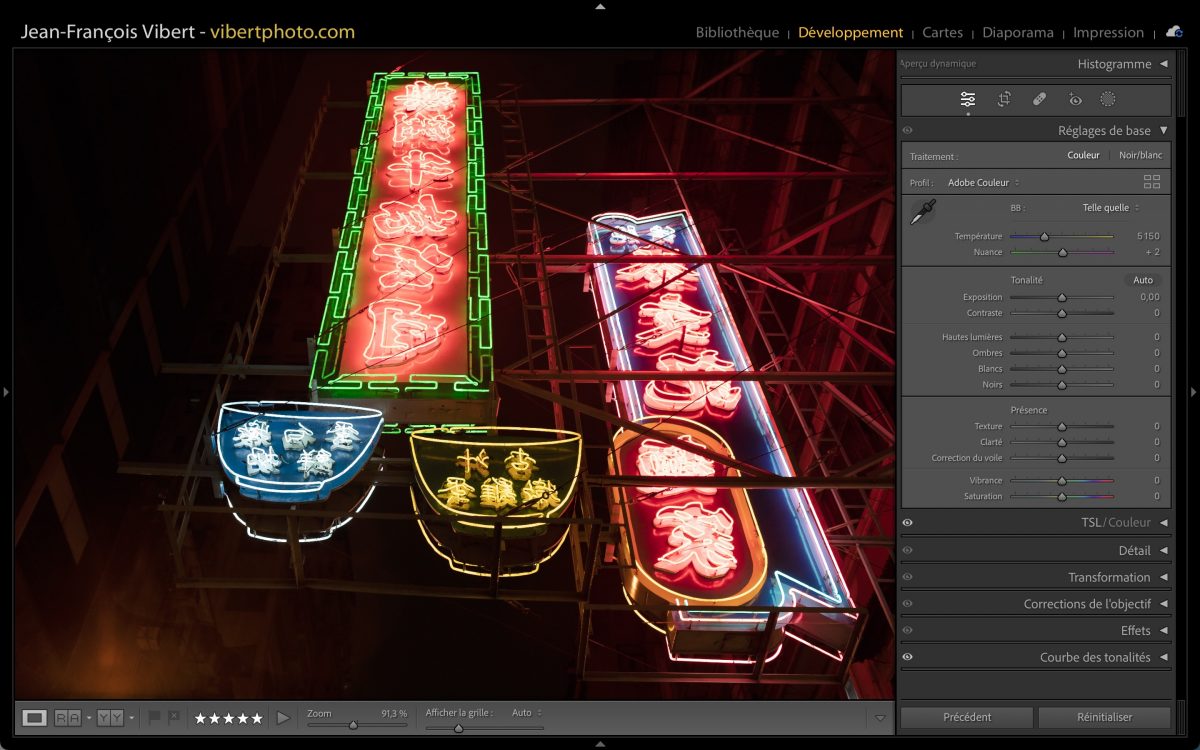Screen dimensions: 1200x750
Task: Click the Réinitialiser button
Action: [1104, 717]
